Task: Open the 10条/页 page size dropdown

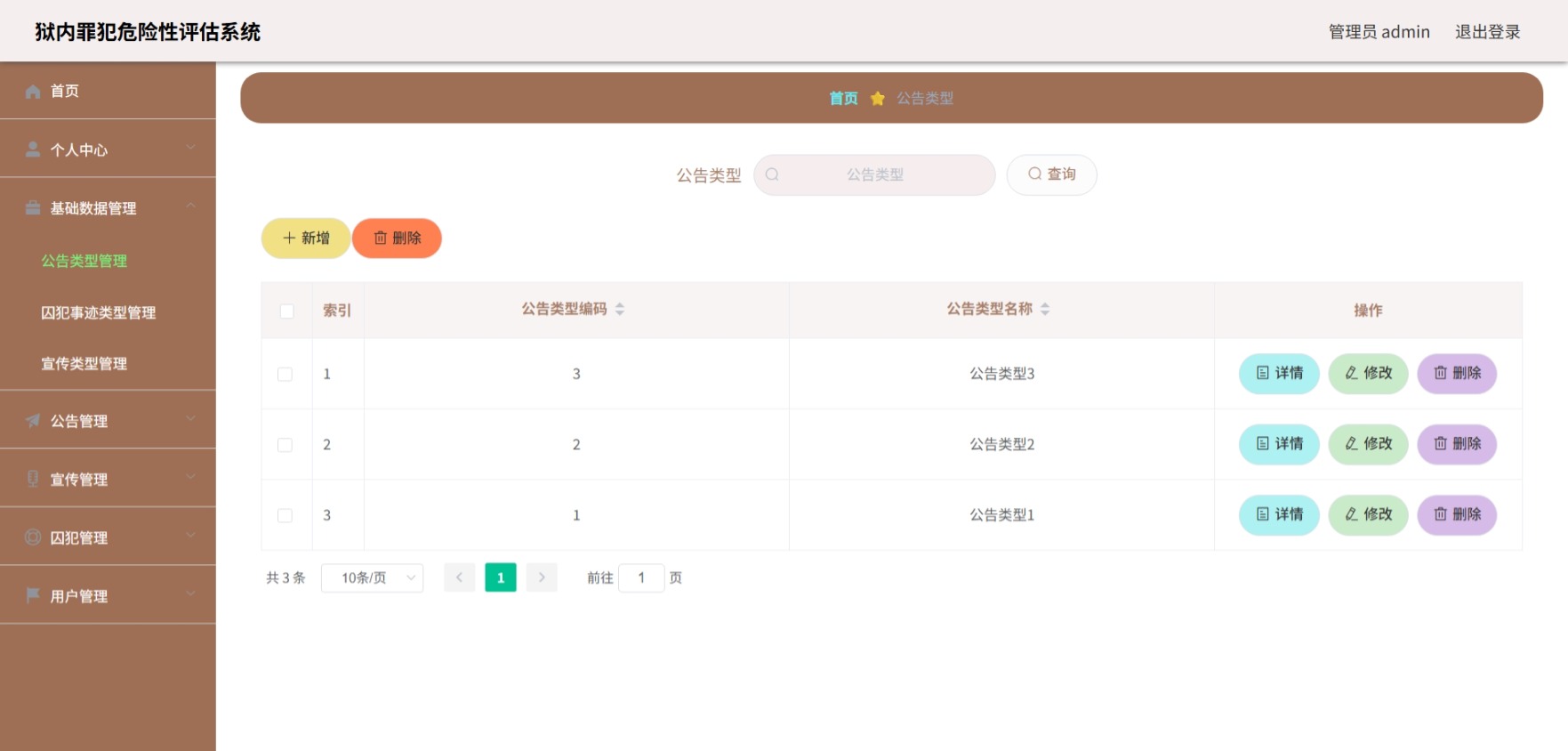Action: pos(372,577)
